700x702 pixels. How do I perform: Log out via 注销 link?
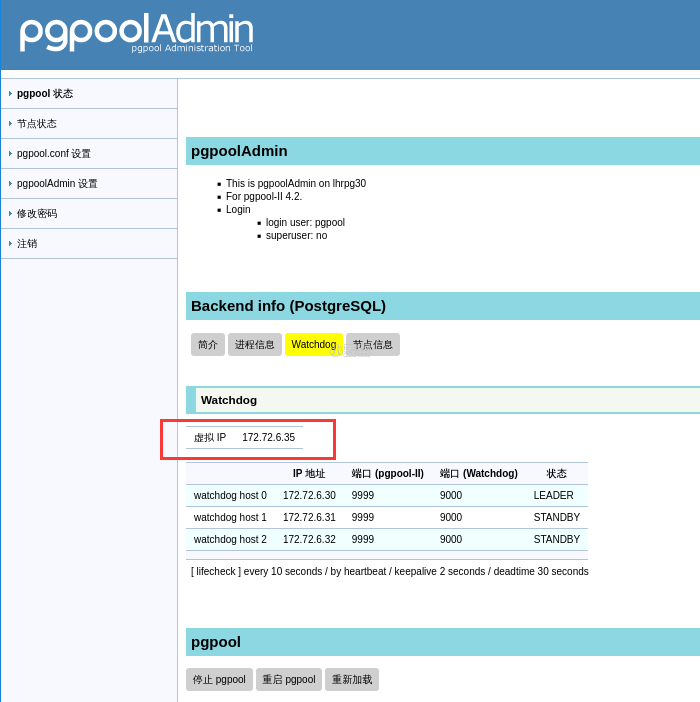pyautogui.click(x=27, y=244)
